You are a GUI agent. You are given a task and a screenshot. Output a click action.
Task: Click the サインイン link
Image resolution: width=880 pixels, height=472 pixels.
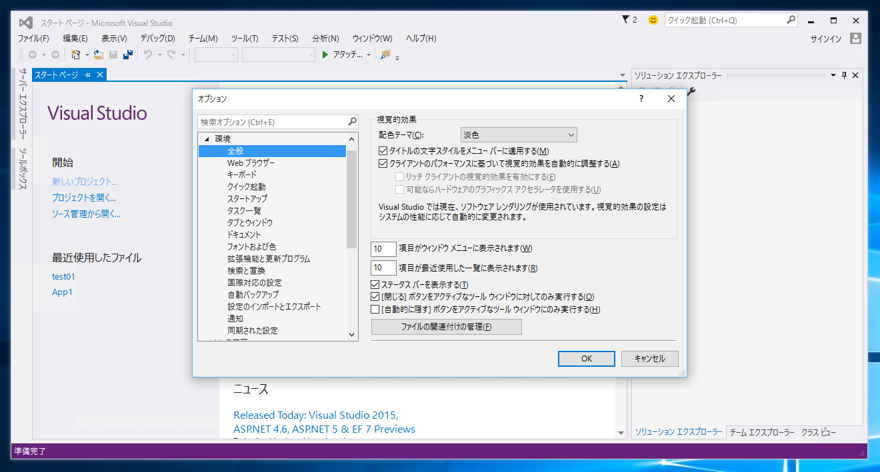coord(826,39)
